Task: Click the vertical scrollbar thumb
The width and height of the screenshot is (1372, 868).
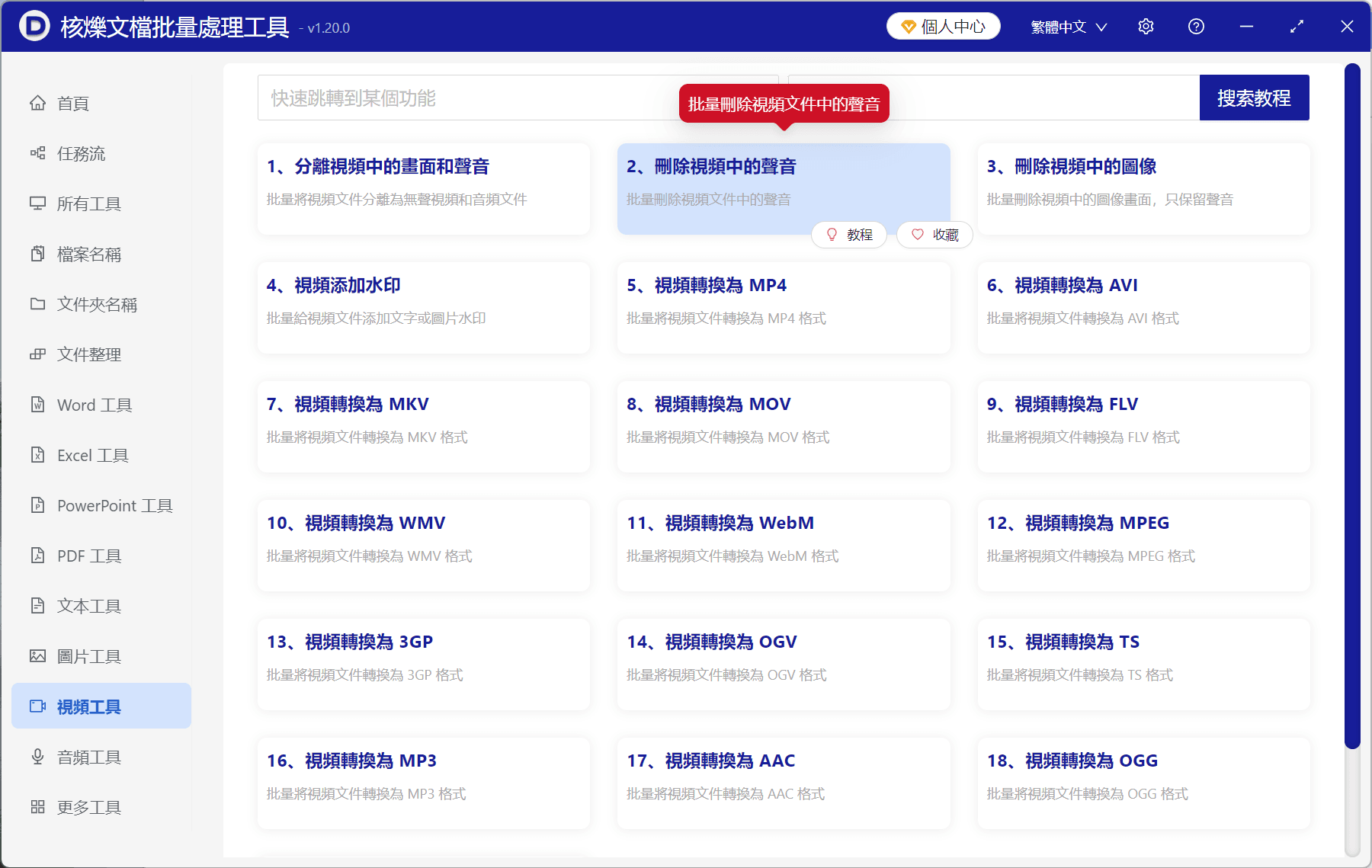Action: pos(1352,406)
